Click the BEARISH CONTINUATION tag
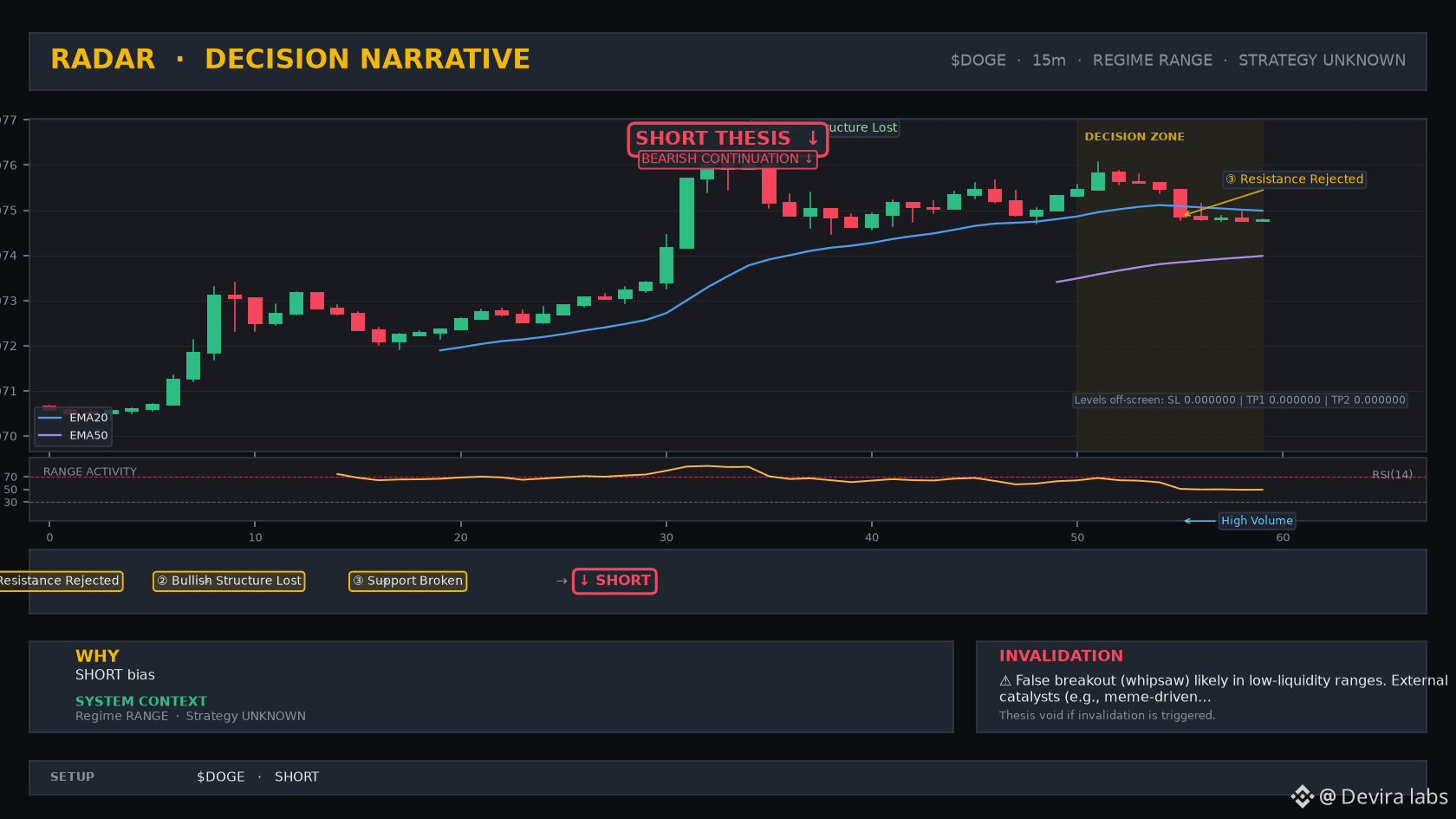Image resolution: width=1456 pixels, height=819 pixels. 727,159
